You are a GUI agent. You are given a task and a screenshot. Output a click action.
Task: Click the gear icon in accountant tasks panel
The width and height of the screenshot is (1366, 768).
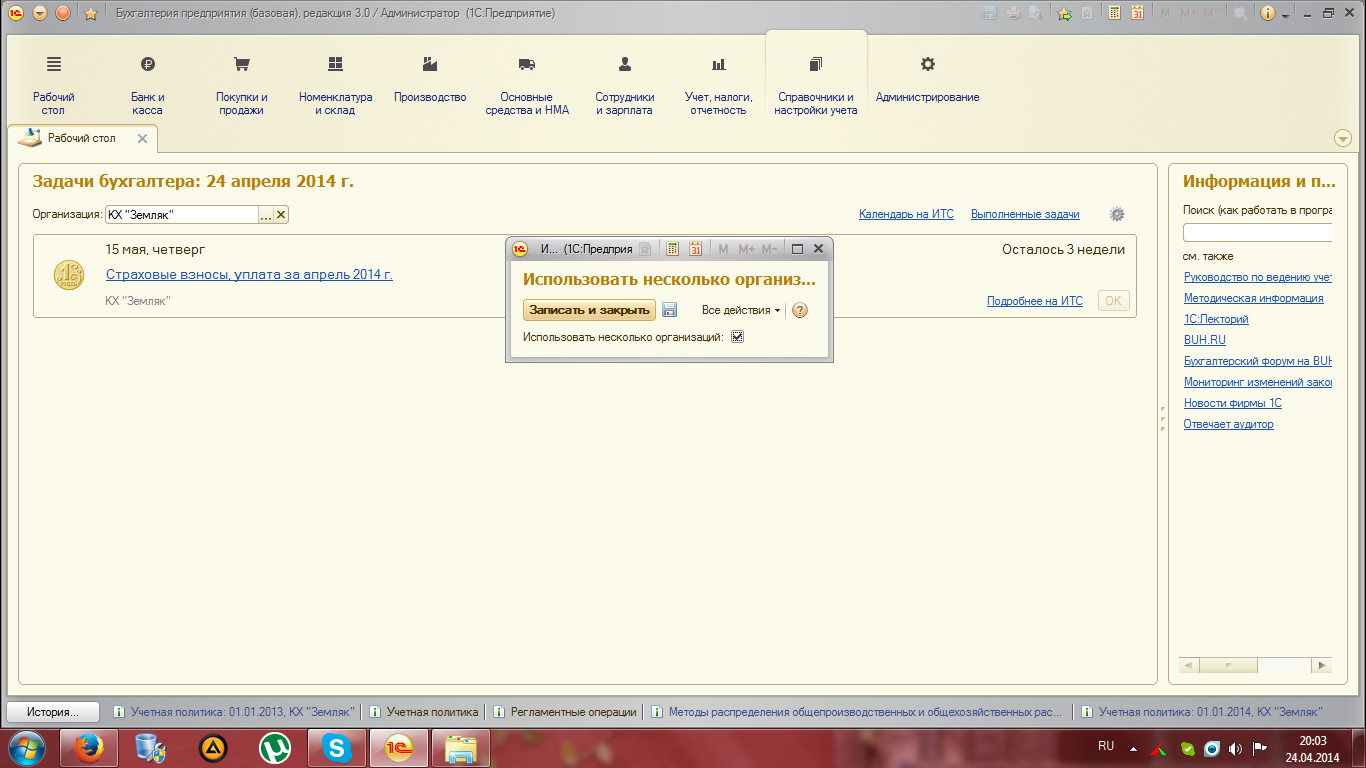pos(1117,214)
